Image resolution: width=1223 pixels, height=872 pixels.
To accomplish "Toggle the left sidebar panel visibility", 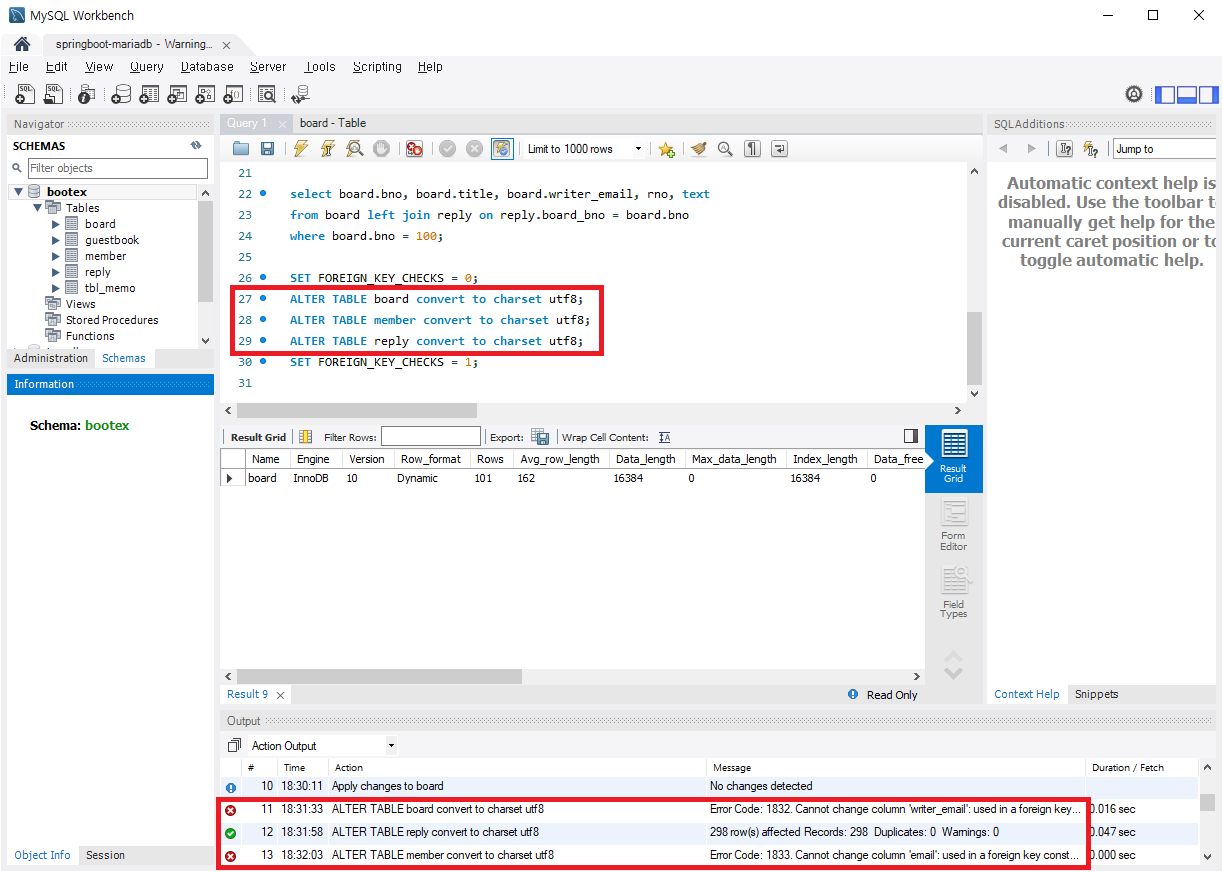I will [x=1165, y=95].
